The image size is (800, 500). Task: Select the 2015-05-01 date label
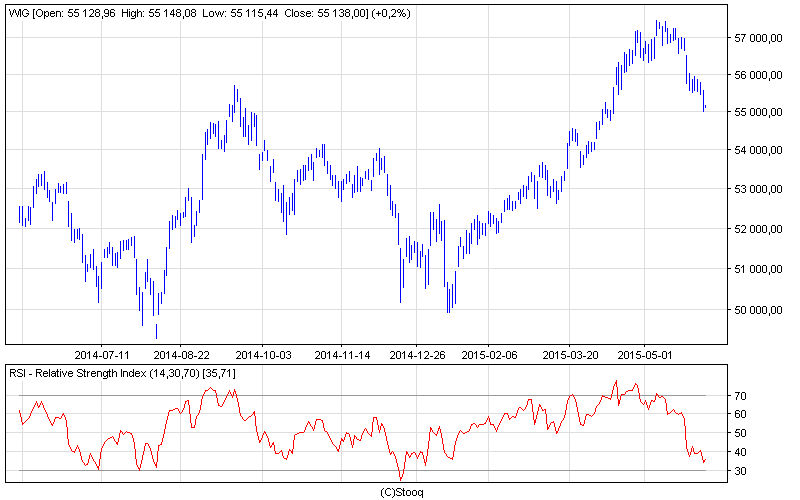point(645,354)
